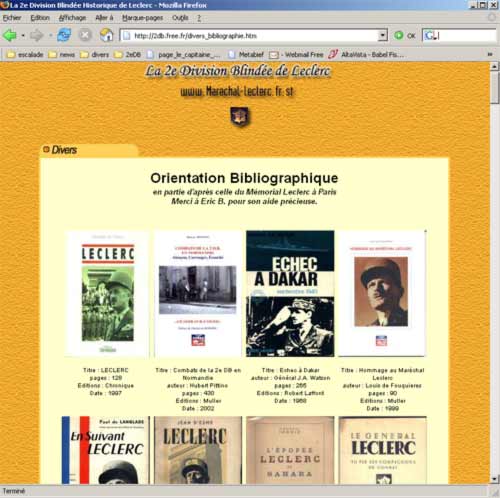Click the text 'Editions : Robert Laffont'

pyautogui.click(x=290, y=393)
